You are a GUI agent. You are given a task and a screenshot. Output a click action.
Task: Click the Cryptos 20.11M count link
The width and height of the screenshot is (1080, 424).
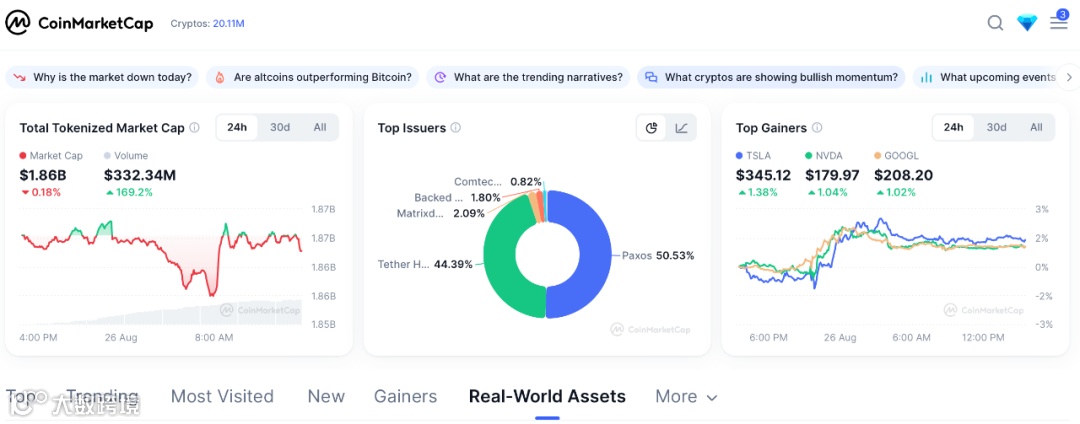coord(207,23)
